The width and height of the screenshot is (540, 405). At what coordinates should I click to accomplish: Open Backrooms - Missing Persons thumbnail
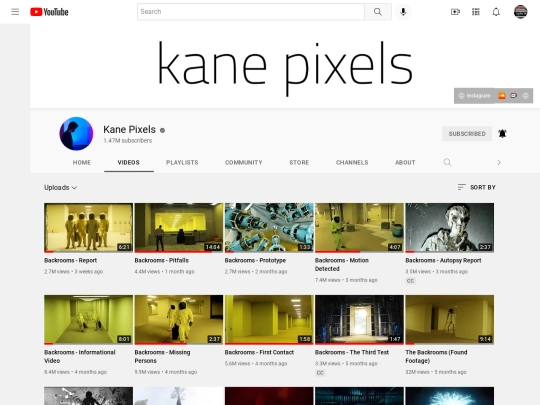click(178, 320)
